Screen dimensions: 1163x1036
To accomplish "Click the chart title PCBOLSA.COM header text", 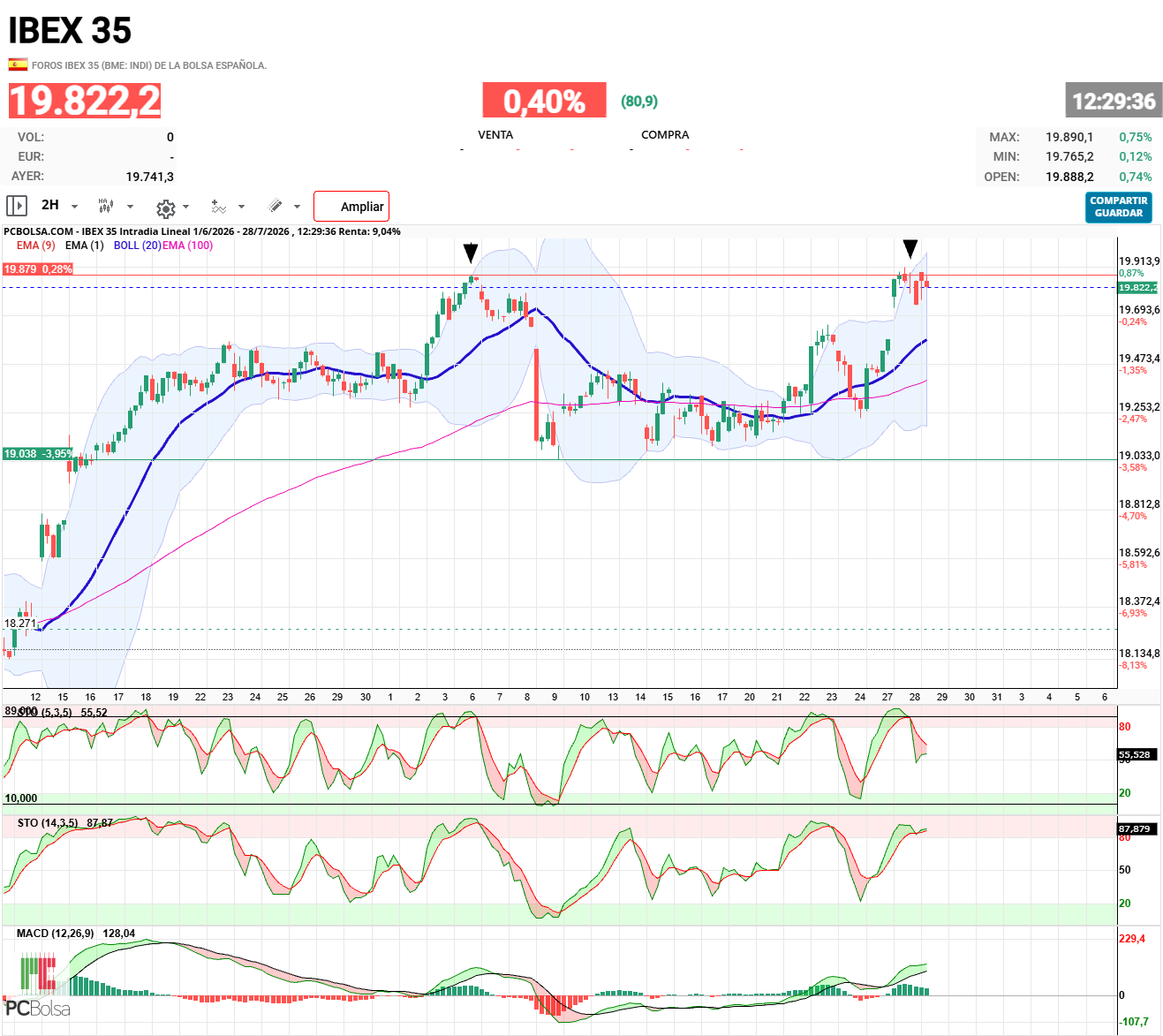I will 202,231.
